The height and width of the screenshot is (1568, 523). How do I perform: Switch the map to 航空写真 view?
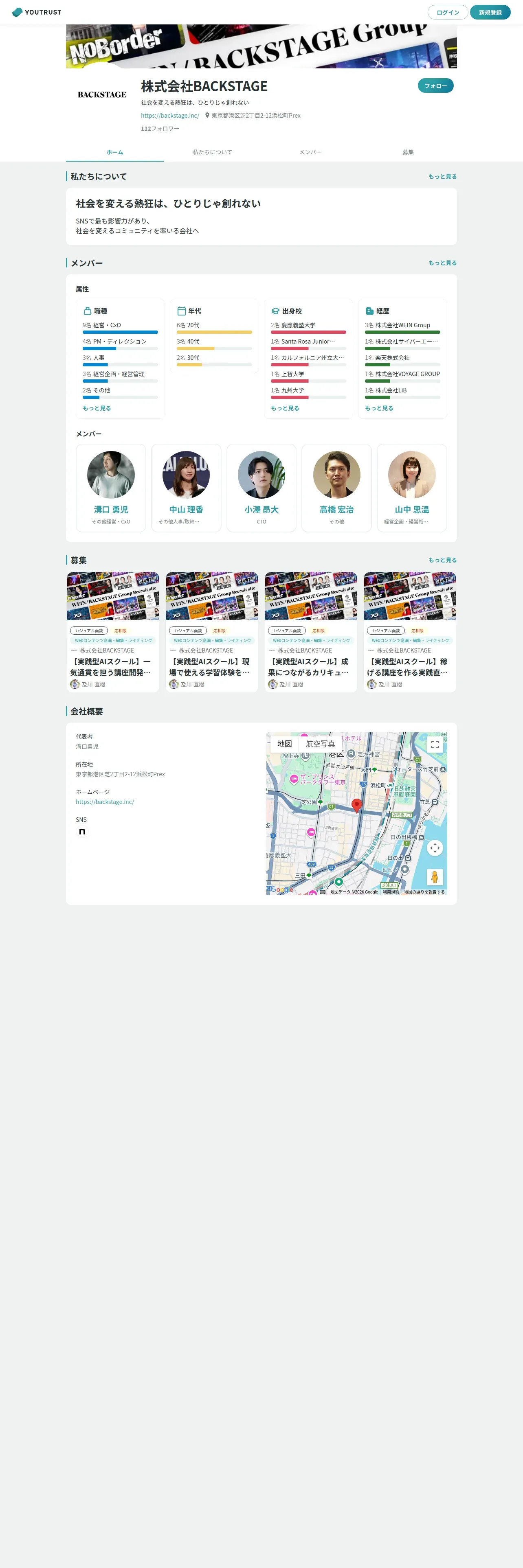320,744
